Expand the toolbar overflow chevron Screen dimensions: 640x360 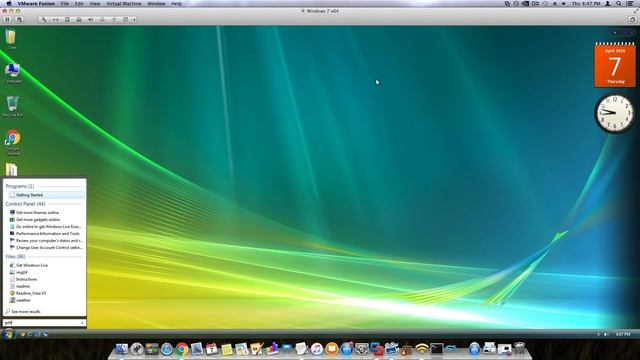coord(134,20)
